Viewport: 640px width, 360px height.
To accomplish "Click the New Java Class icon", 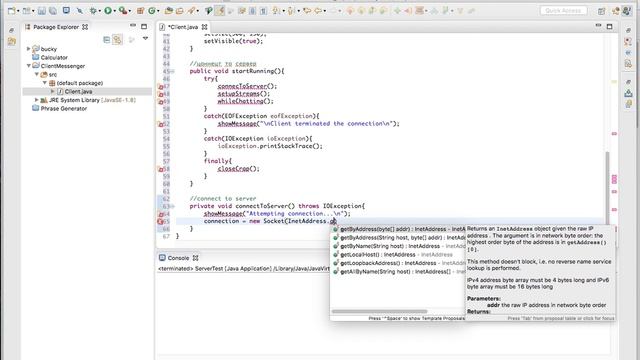I will [x=151, y=11].
